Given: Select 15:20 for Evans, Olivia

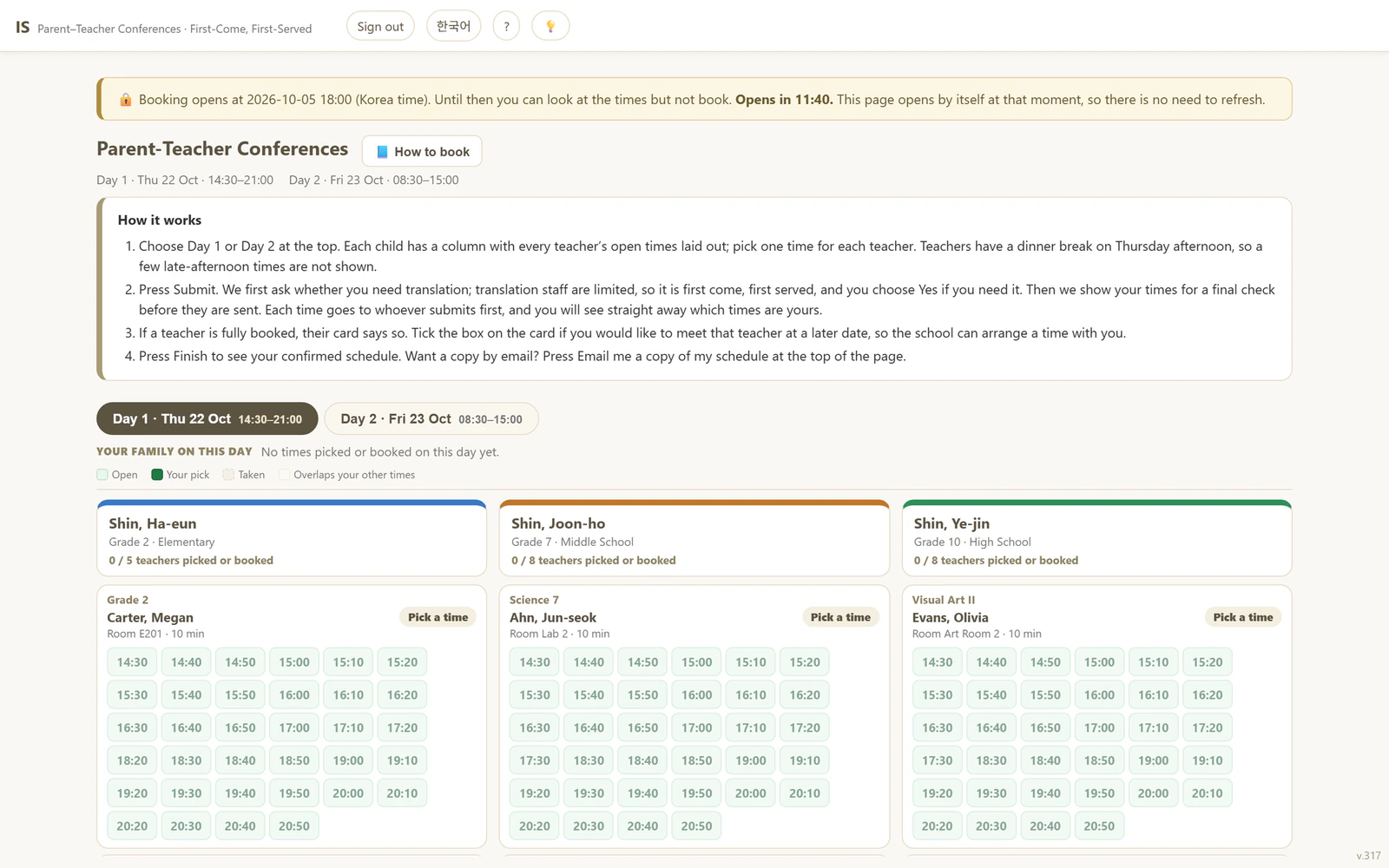Looking at the screenshot, I should pos(1207,662).
